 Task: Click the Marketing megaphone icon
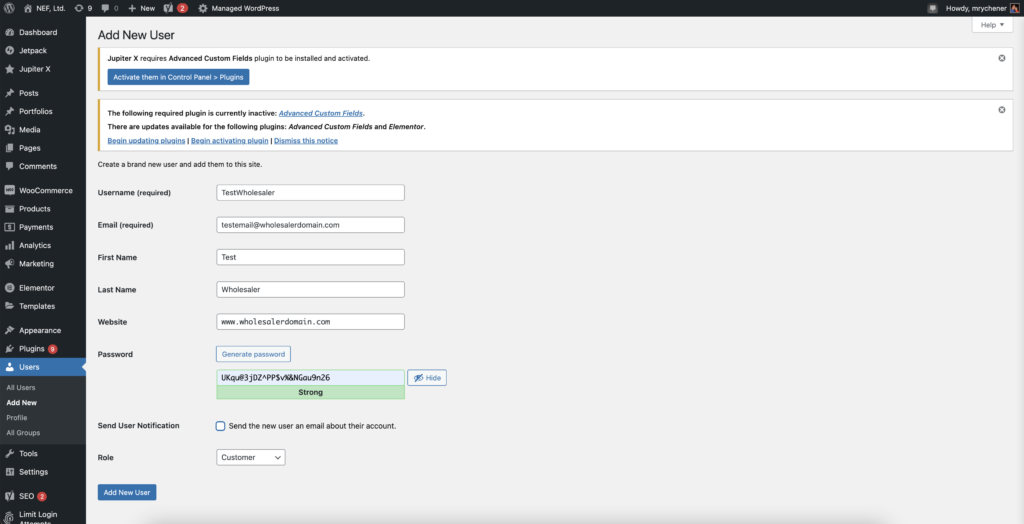coord(9,263)
